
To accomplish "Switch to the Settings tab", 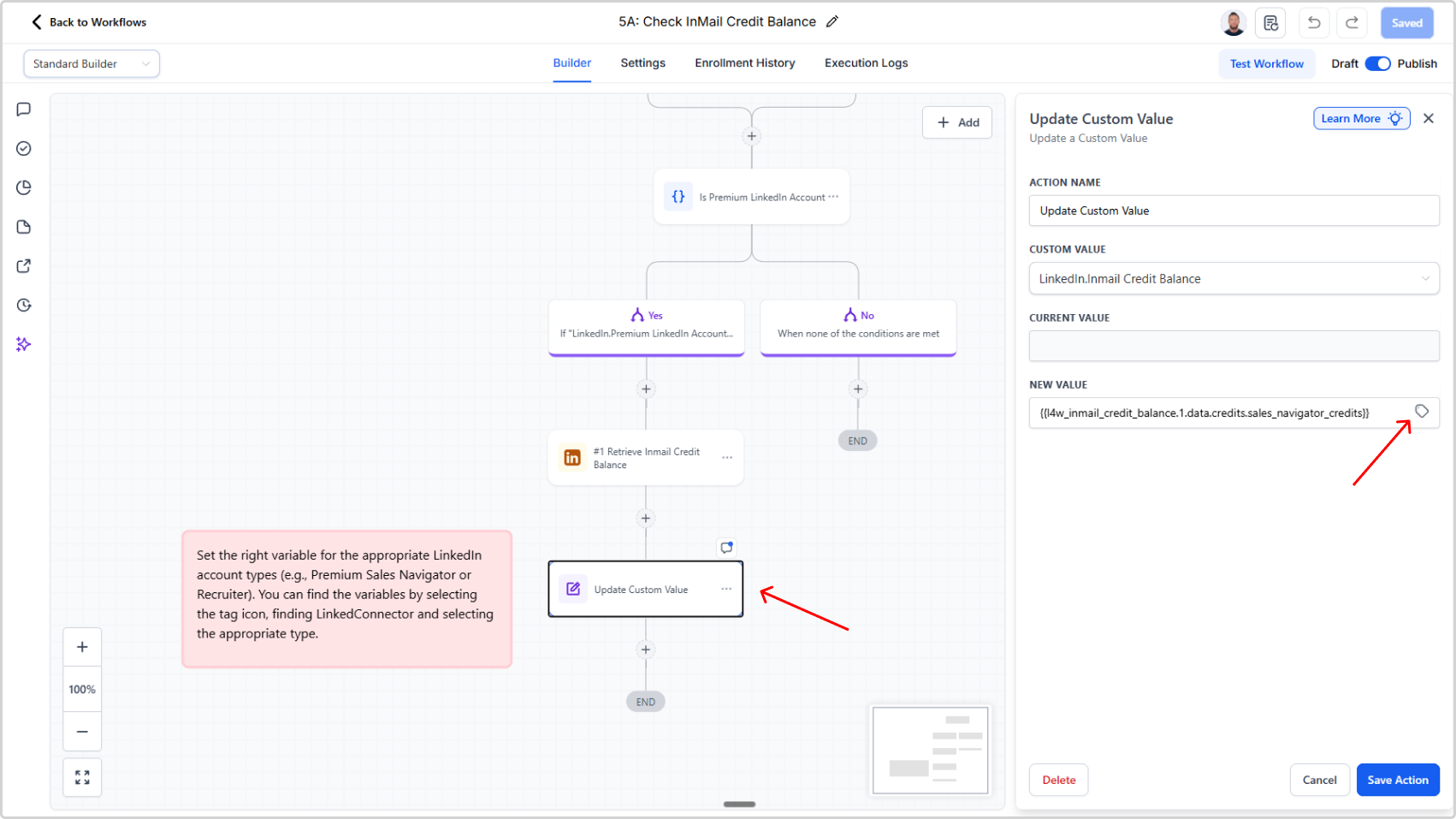I will point(642,63).
